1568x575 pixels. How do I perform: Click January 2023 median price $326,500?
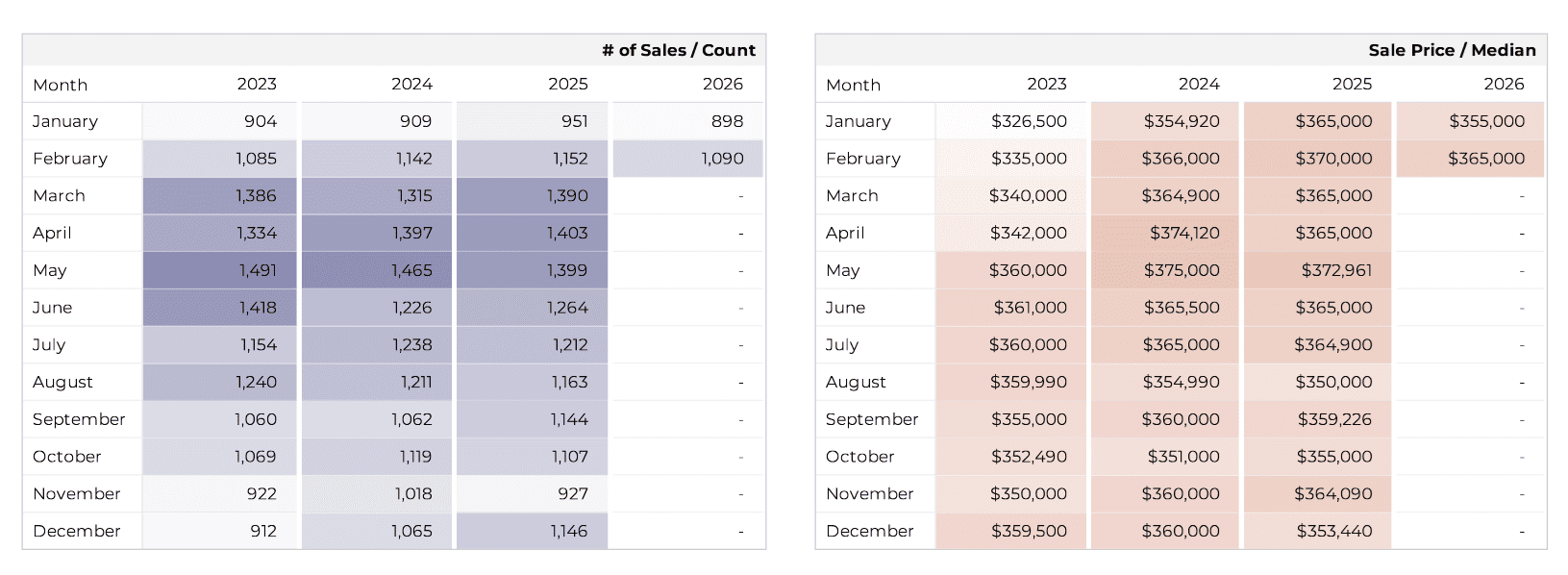coord(1029,121)
